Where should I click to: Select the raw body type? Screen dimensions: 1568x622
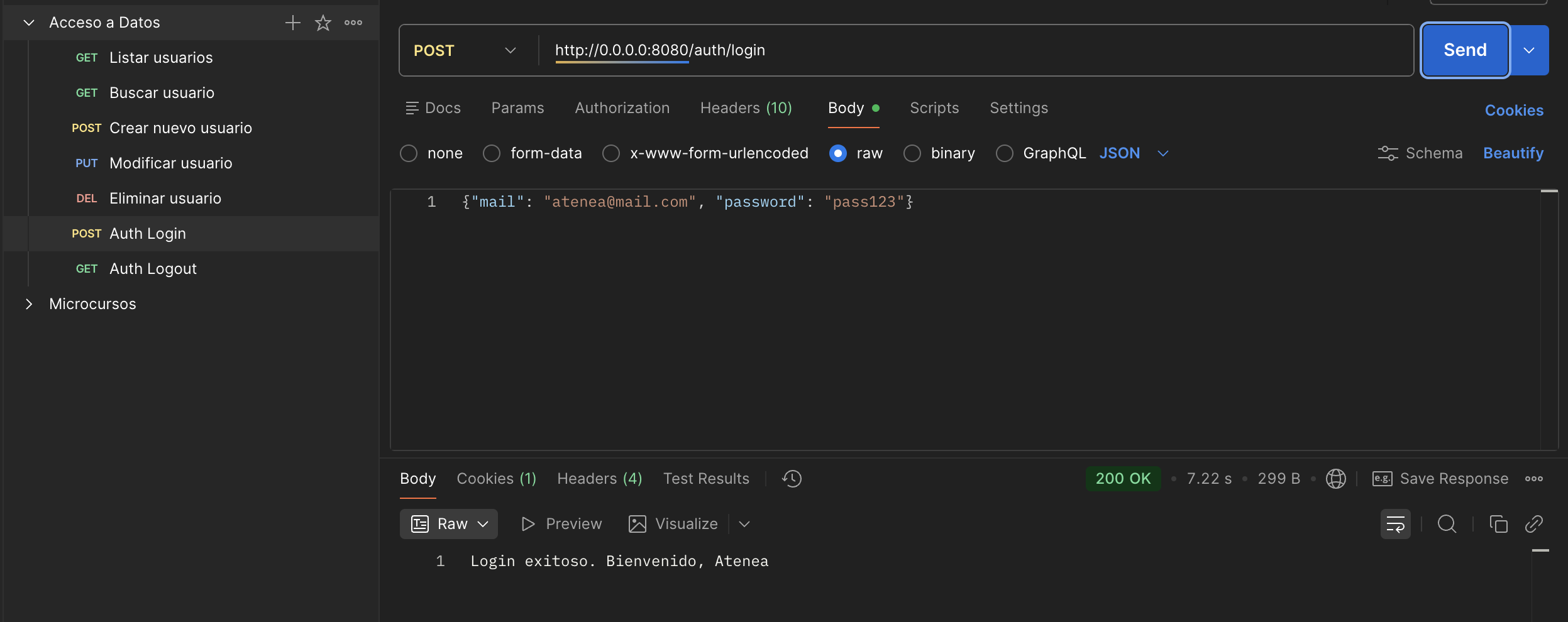click(x=838, y=153)
